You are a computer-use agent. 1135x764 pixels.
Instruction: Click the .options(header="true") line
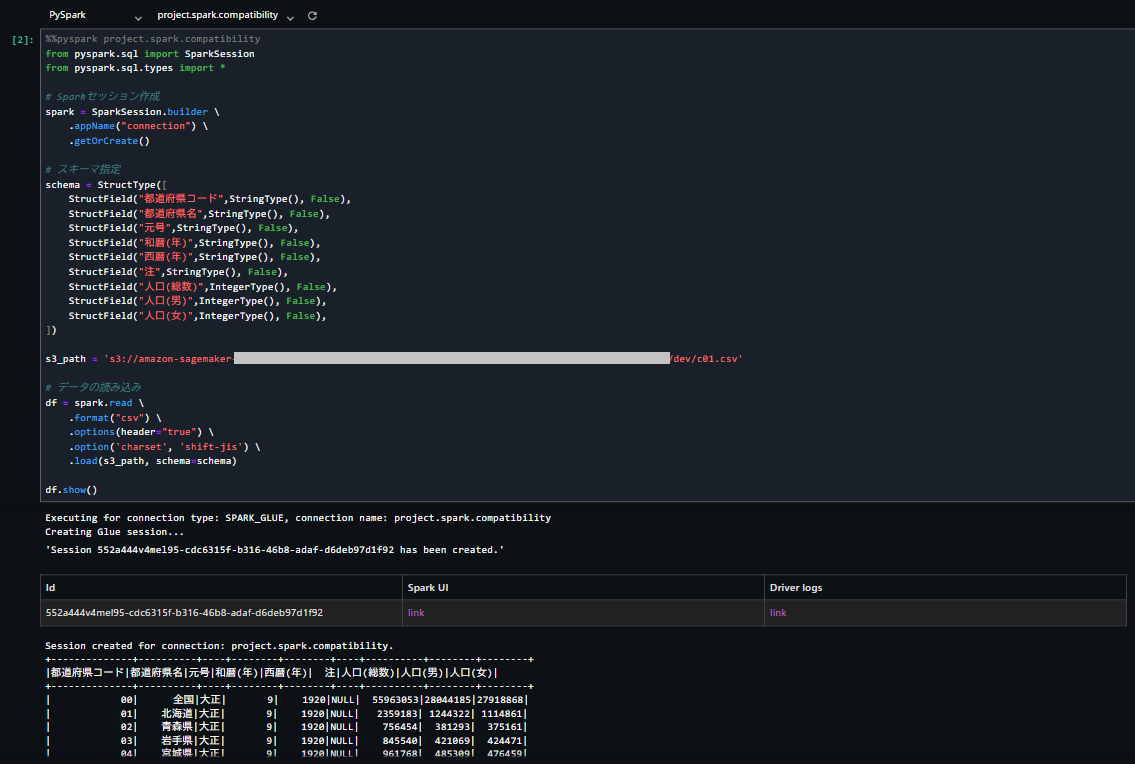141,432
